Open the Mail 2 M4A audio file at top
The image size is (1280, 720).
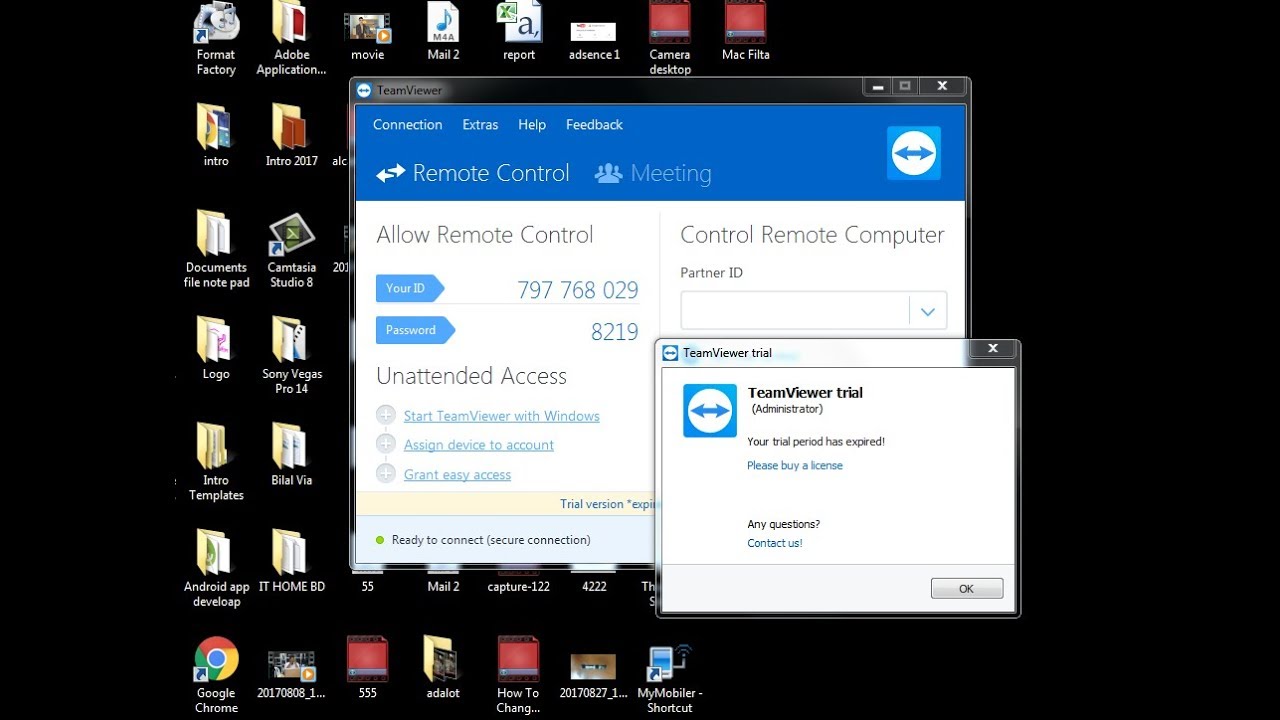tap(443, 32)
